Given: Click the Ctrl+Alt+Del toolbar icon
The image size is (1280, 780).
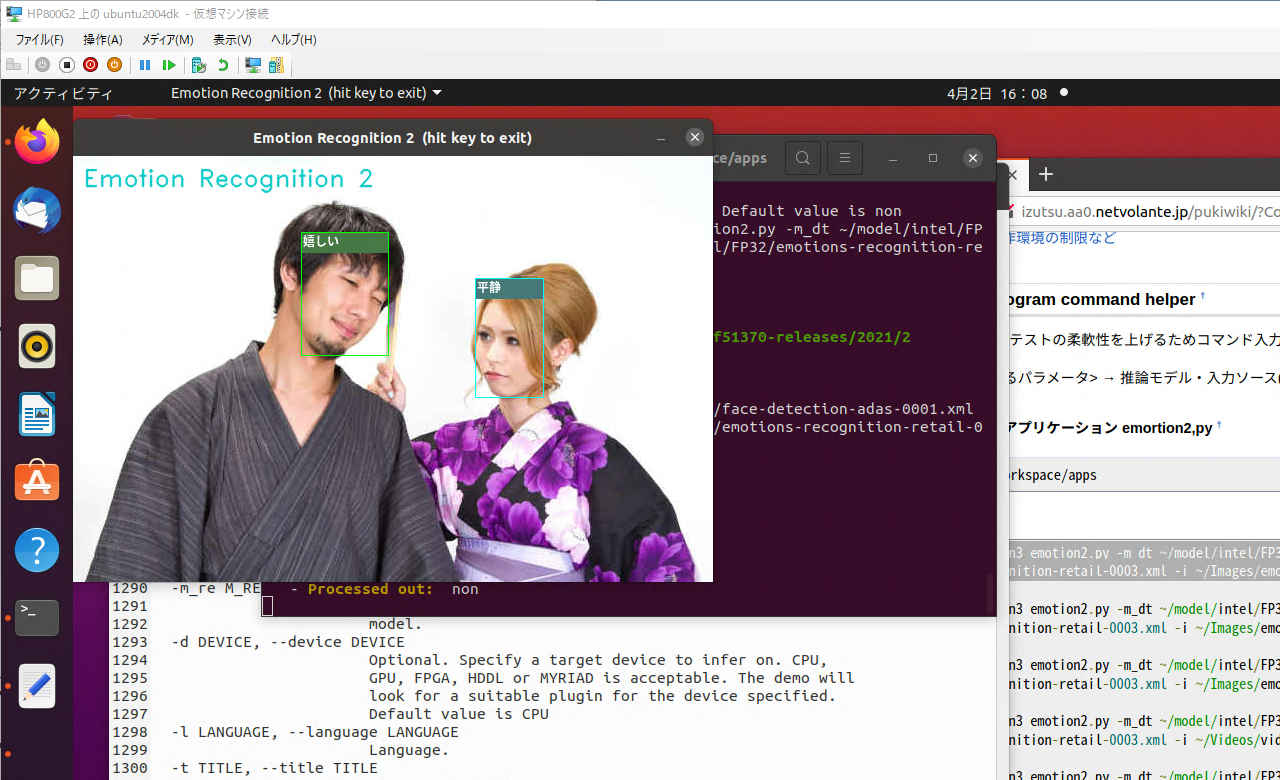Looking at the screenshot, I should (14, 65).
